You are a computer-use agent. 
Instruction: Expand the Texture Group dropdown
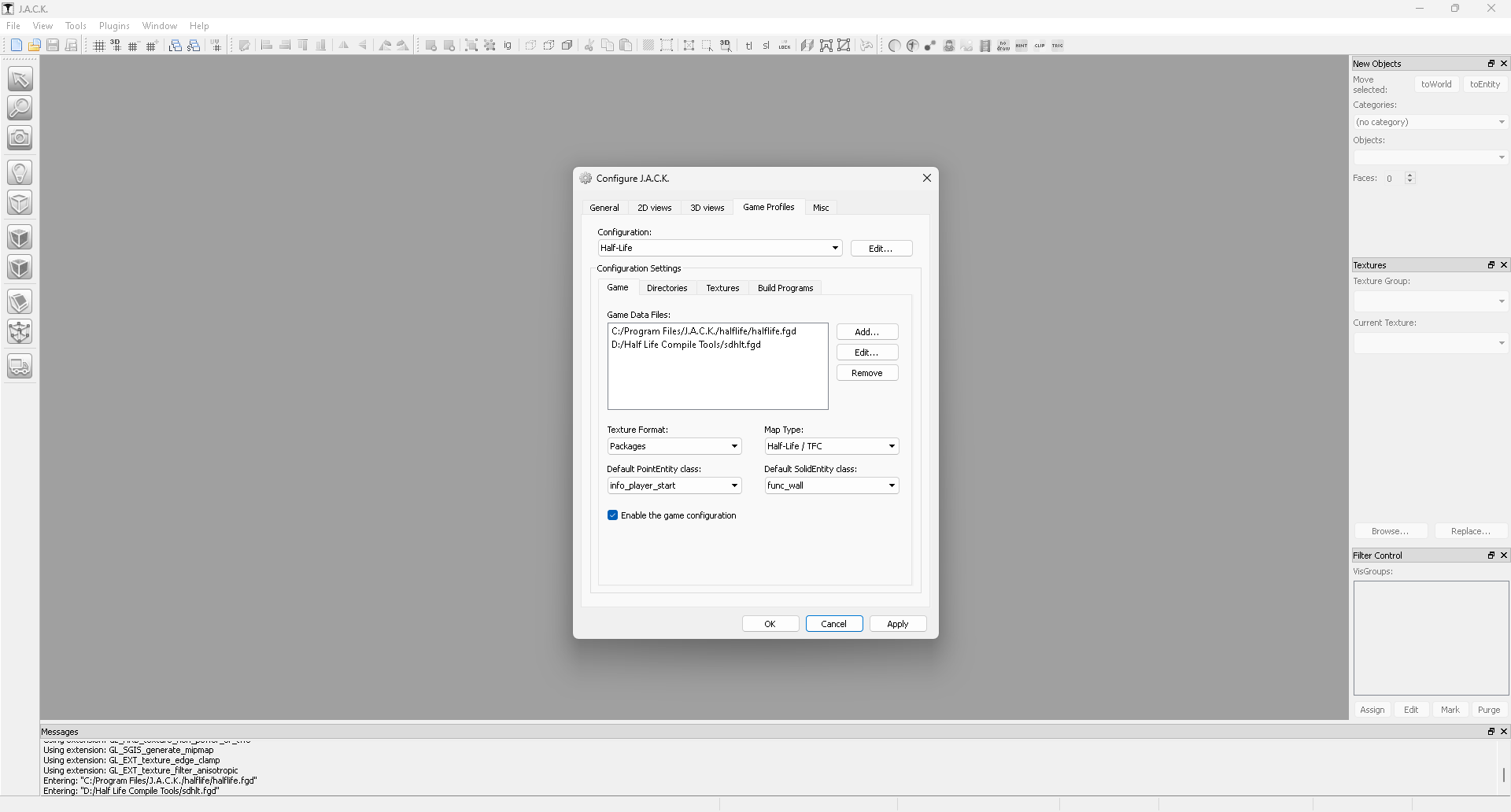1431,301
